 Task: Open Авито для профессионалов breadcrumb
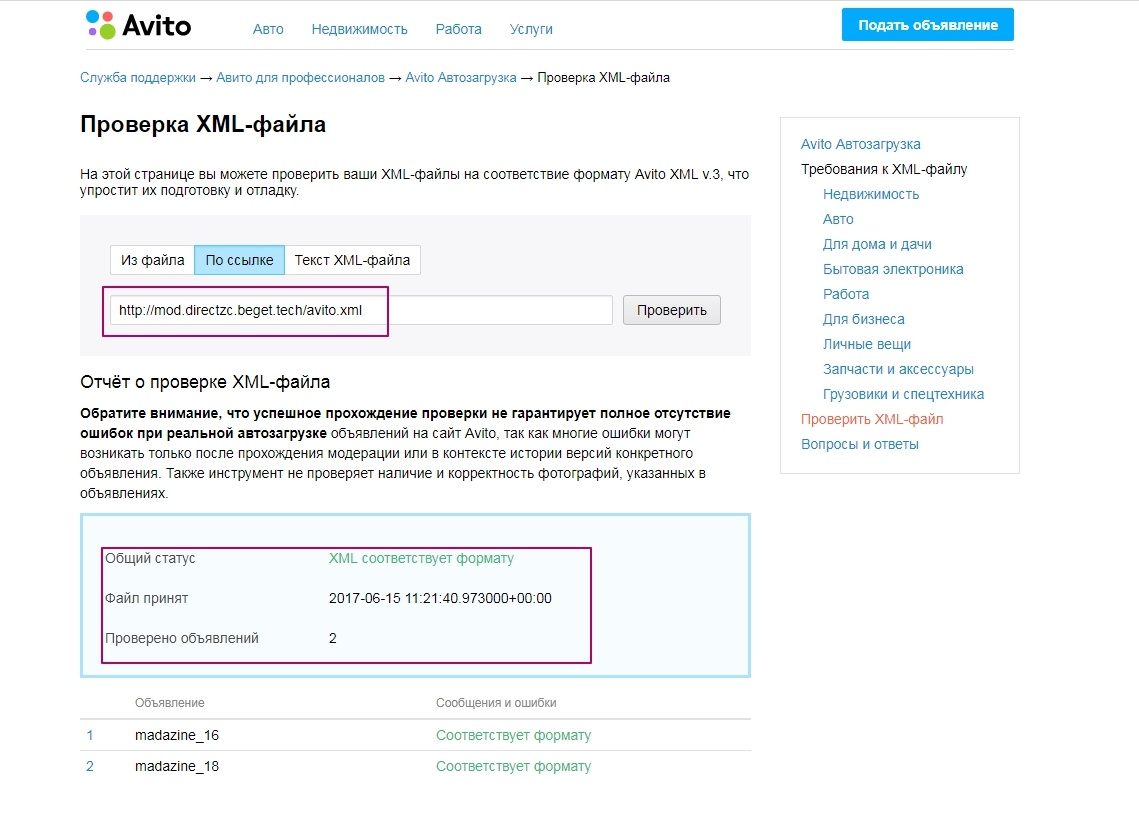[x=301, y=78]
